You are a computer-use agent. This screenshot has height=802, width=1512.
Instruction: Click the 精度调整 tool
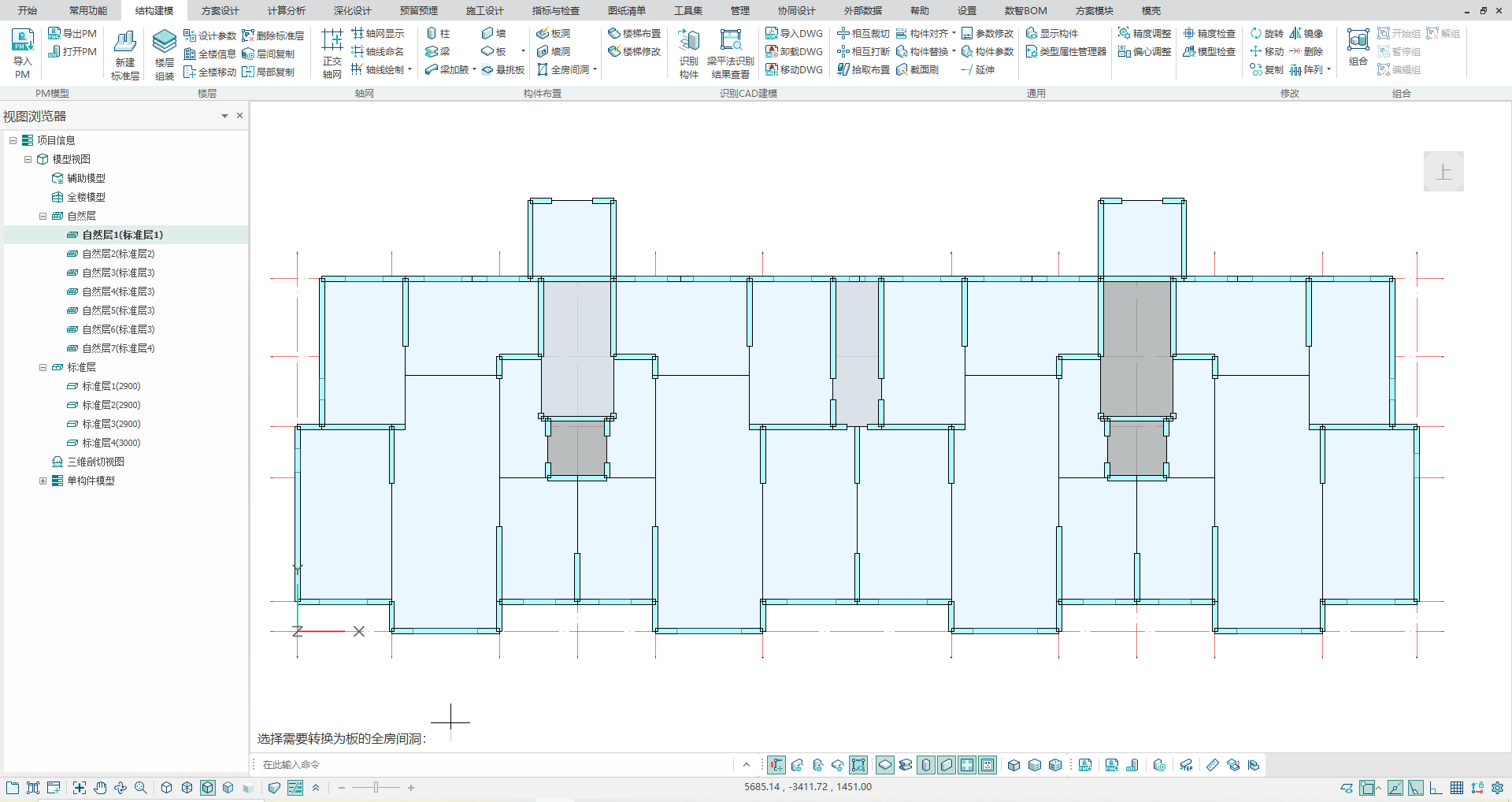pyautogui.click(x=1144, y=33)
